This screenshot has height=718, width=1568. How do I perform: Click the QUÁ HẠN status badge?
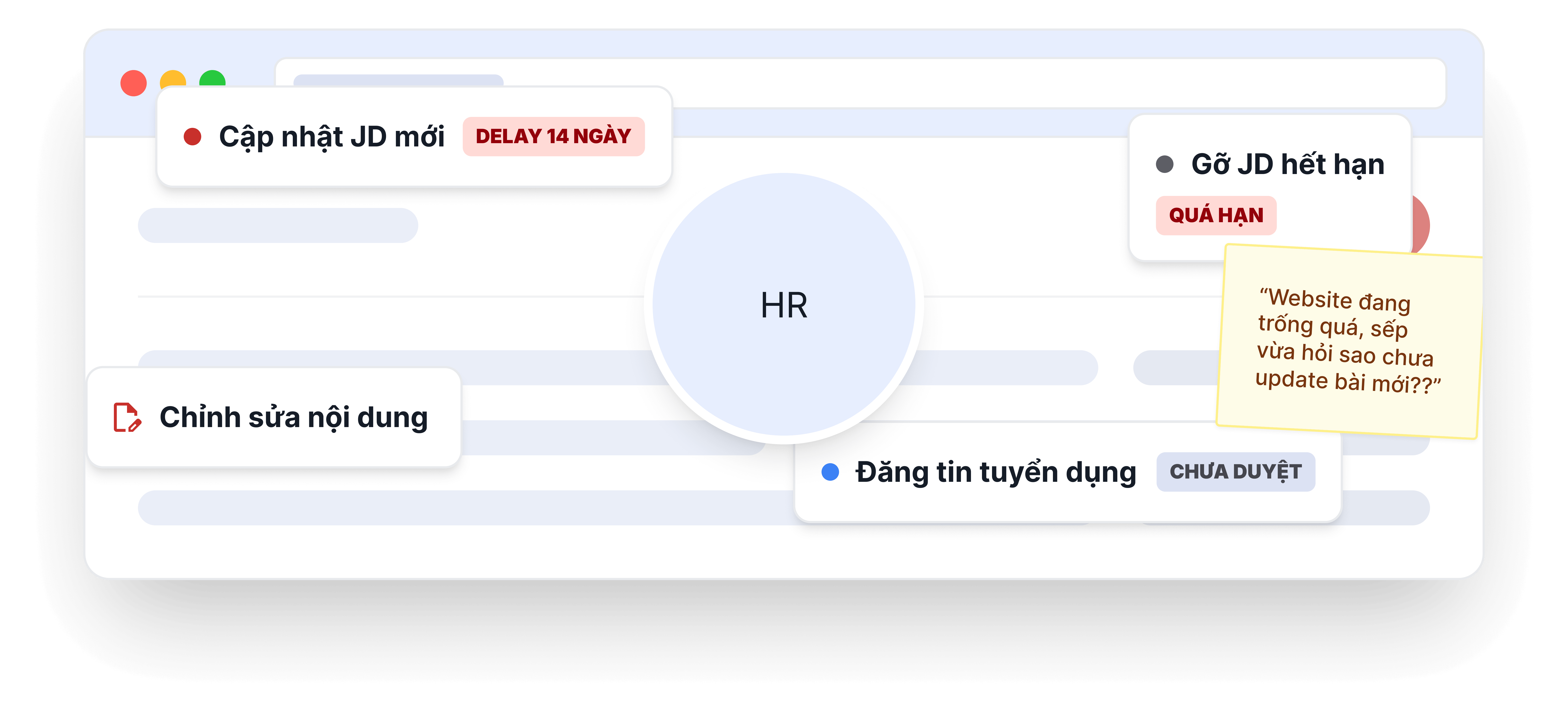1216,215
